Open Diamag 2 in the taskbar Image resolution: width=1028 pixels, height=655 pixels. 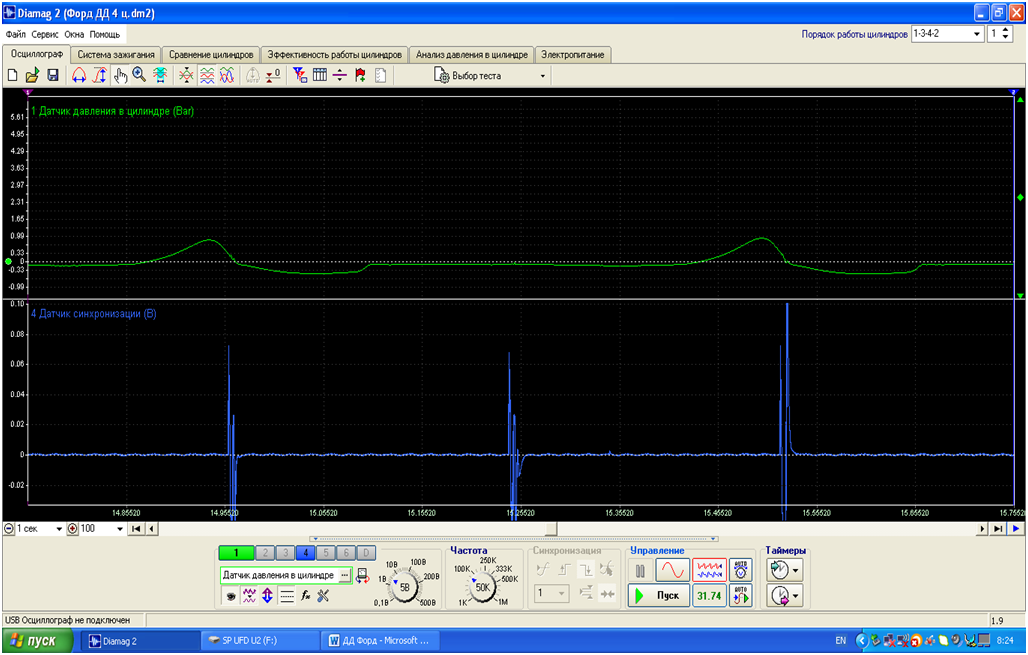click(x=140, y=641)
